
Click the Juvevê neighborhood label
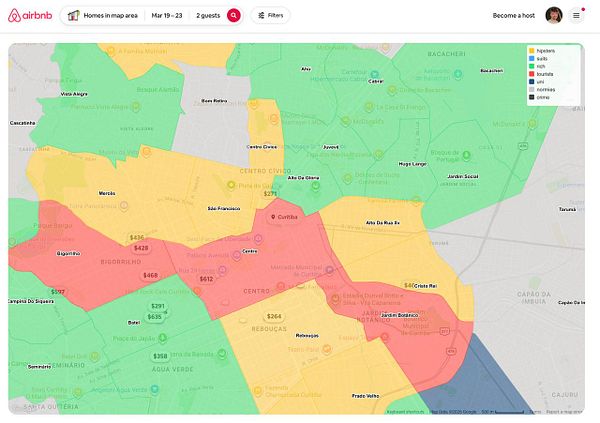coord(331,147)
